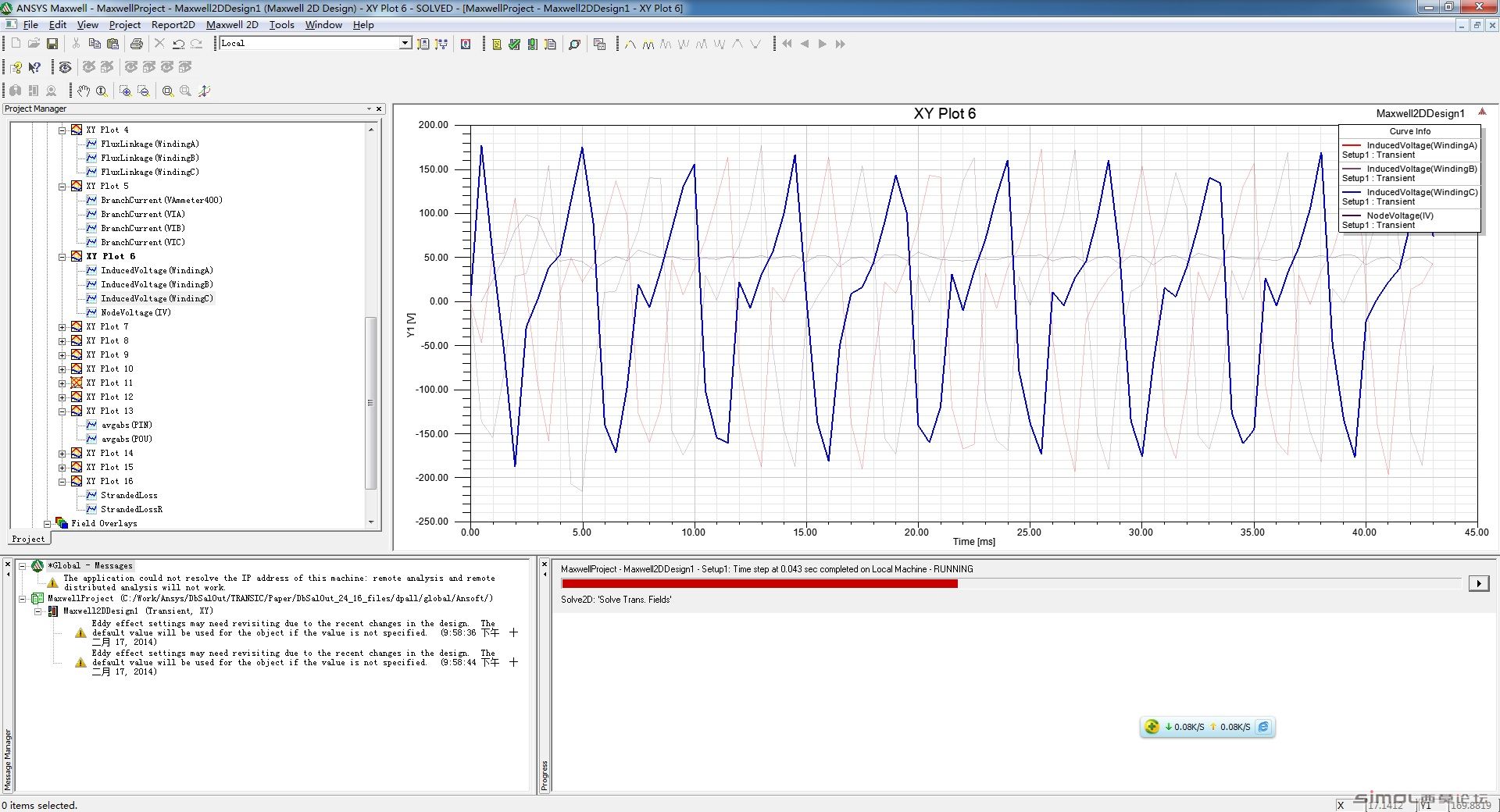This screenshot has height=812, width=1500.
Task: Click the blue InducedVoltage(WindingC) legend line
Action: click(x=1352, y=192)
